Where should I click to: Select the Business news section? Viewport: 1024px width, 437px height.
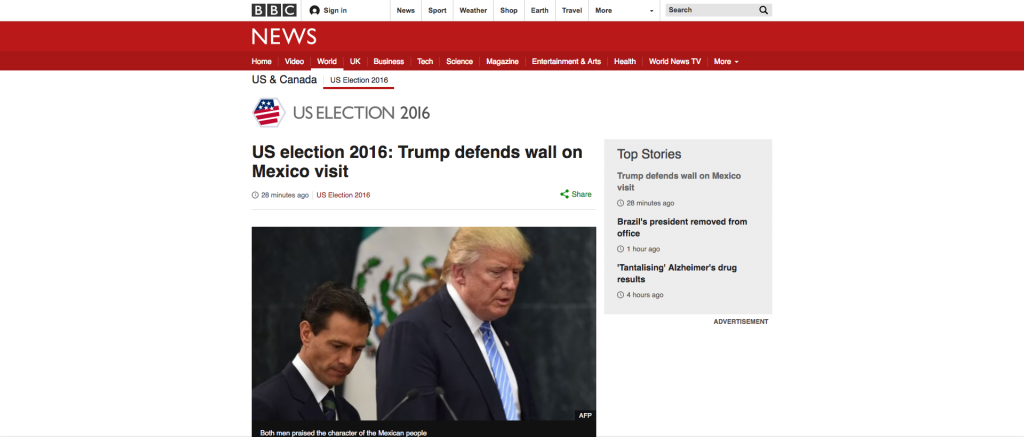click(389, 61)
